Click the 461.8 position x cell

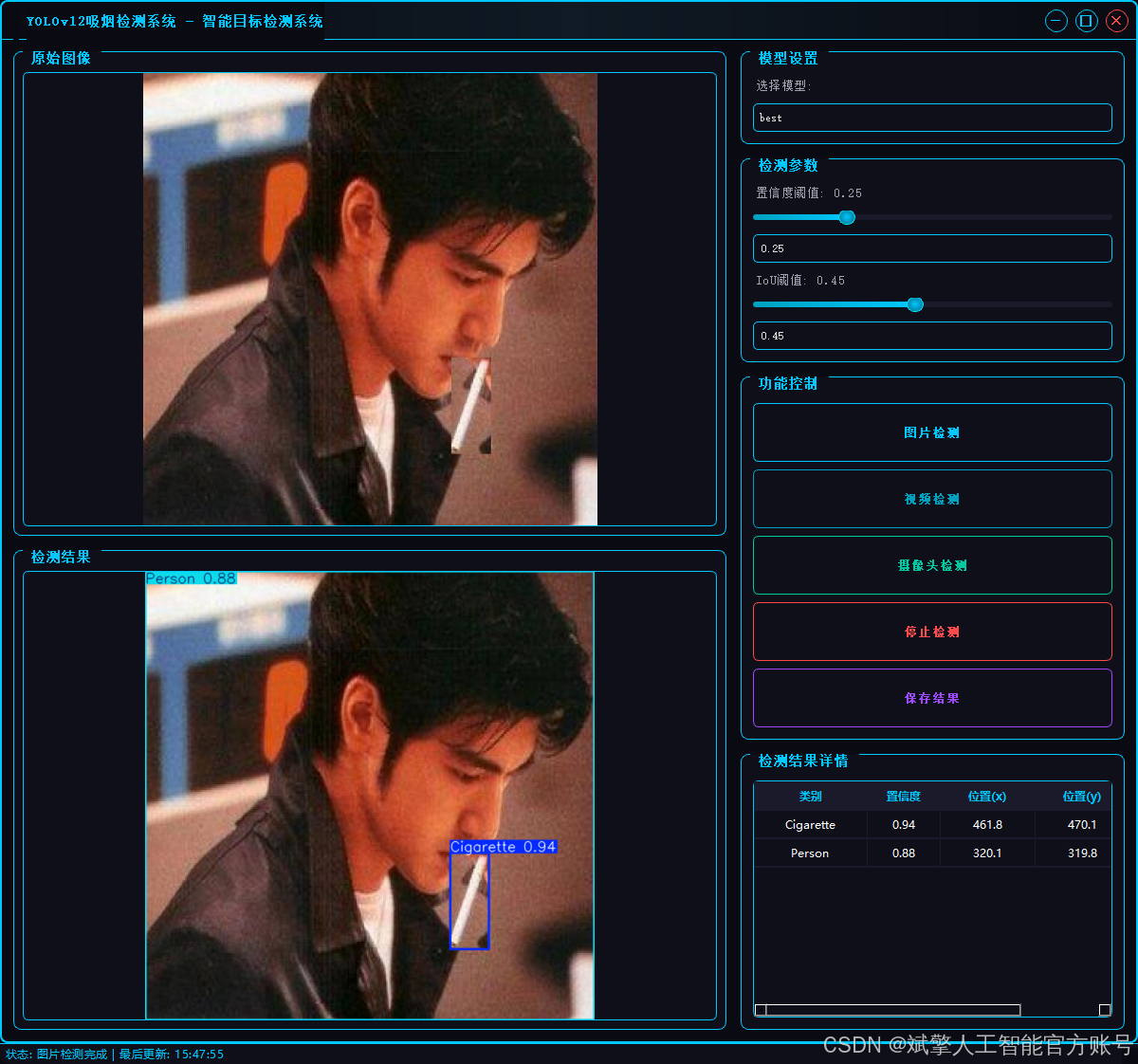tap(987, 825)
